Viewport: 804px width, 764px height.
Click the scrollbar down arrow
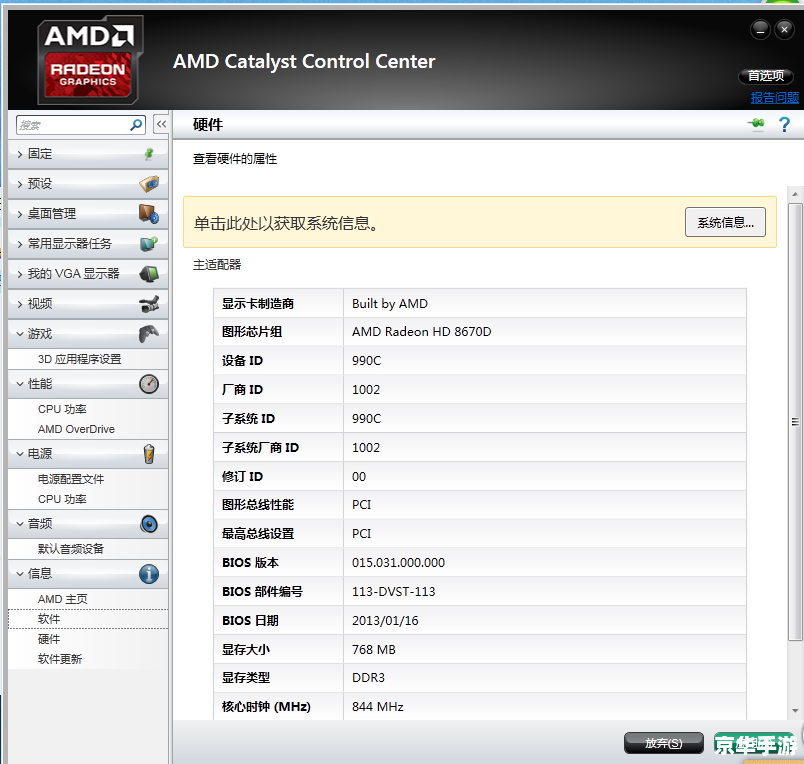pyautogui.click(x=795, y=711)
